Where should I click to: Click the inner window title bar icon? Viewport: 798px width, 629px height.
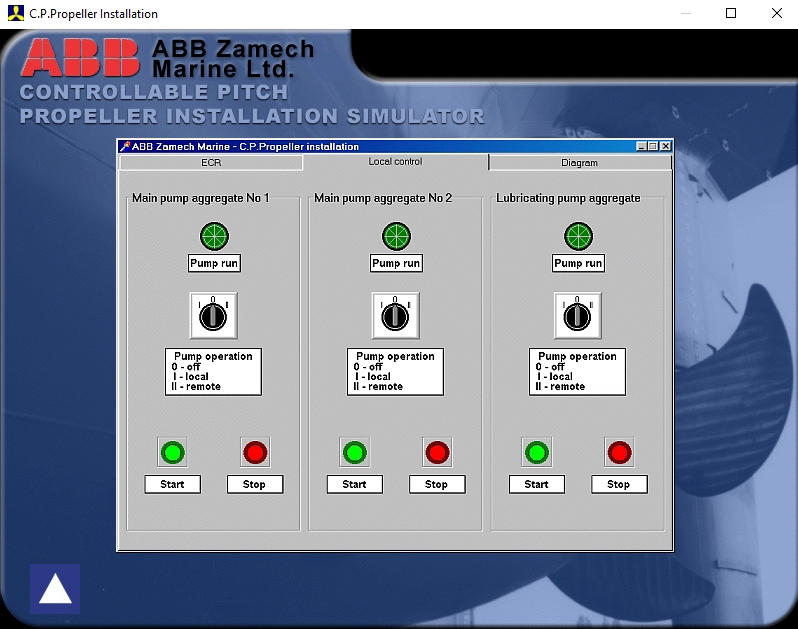(x=124, y=147)
